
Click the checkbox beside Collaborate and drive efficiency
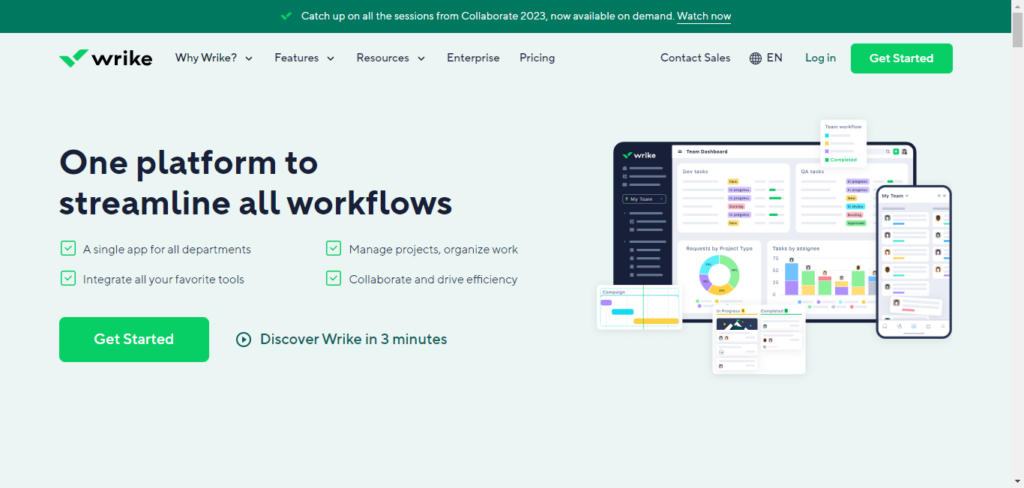pyautogui.click(x=333, y=278)
